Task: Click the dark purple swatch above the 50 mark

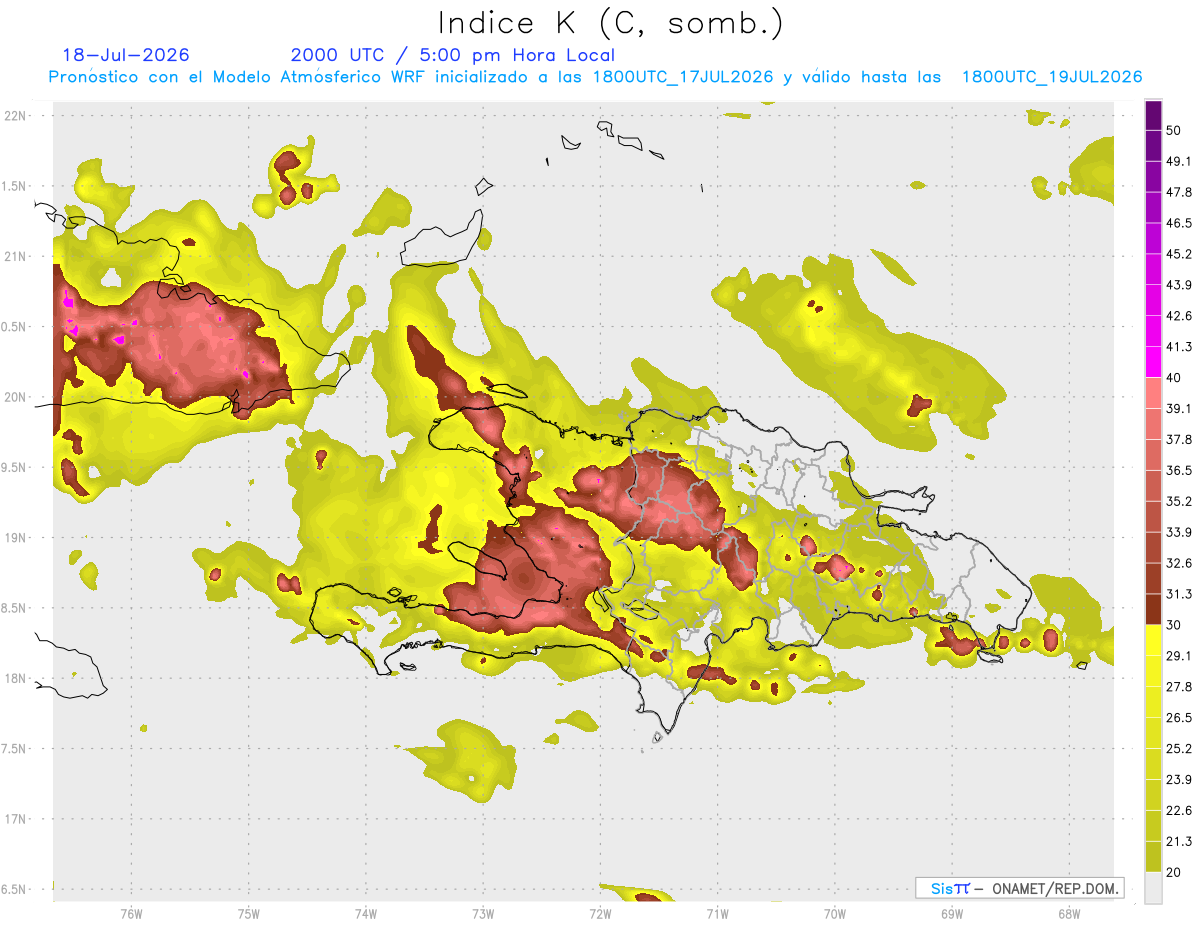Action: point(1153,116)
